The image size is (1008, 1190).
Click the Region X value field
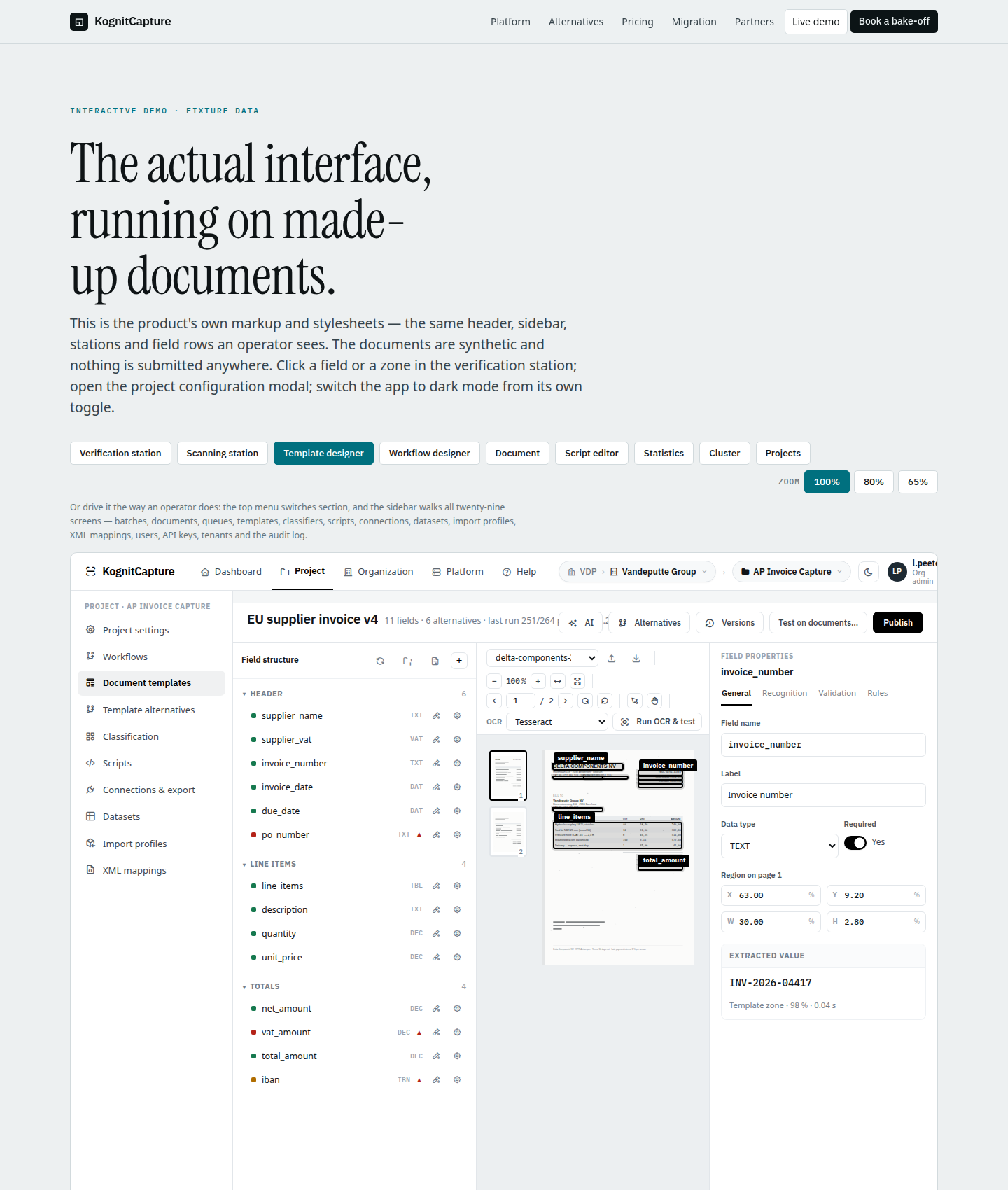[771, 895]
